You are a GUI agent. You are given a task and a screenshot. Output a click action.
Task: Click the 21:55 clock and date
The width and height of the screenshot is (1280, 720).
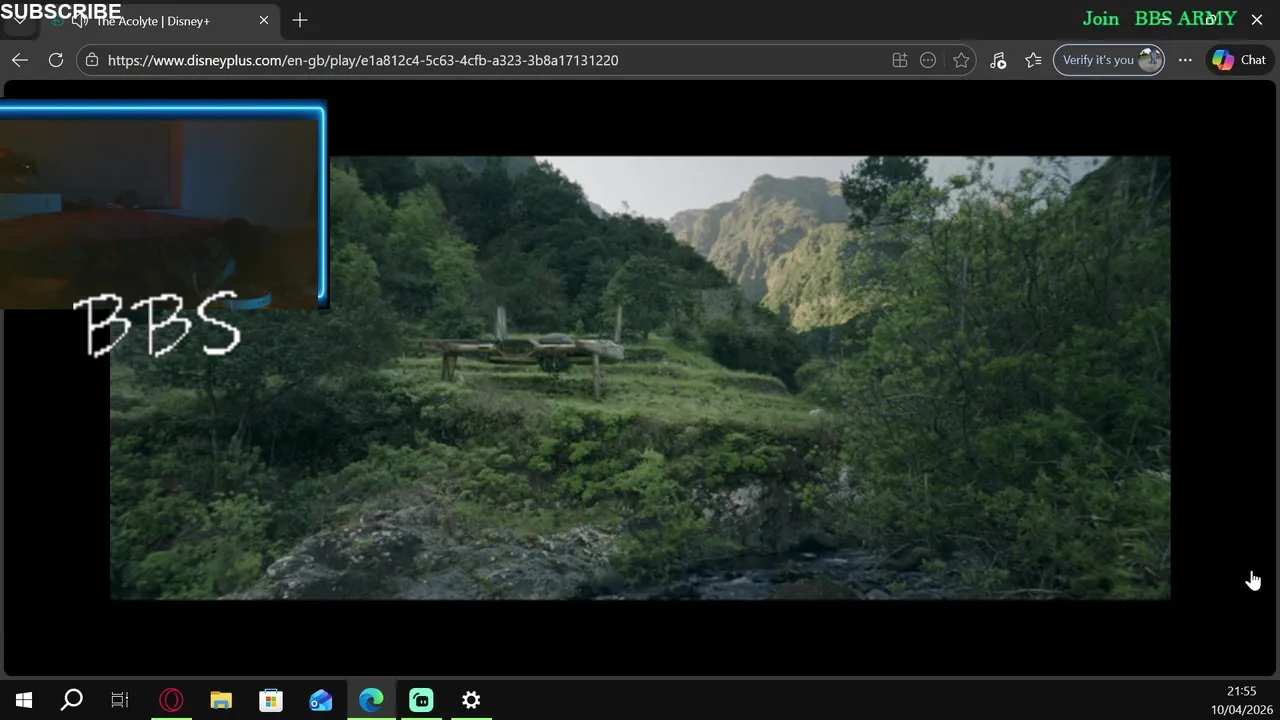(x=1241, y=700)
